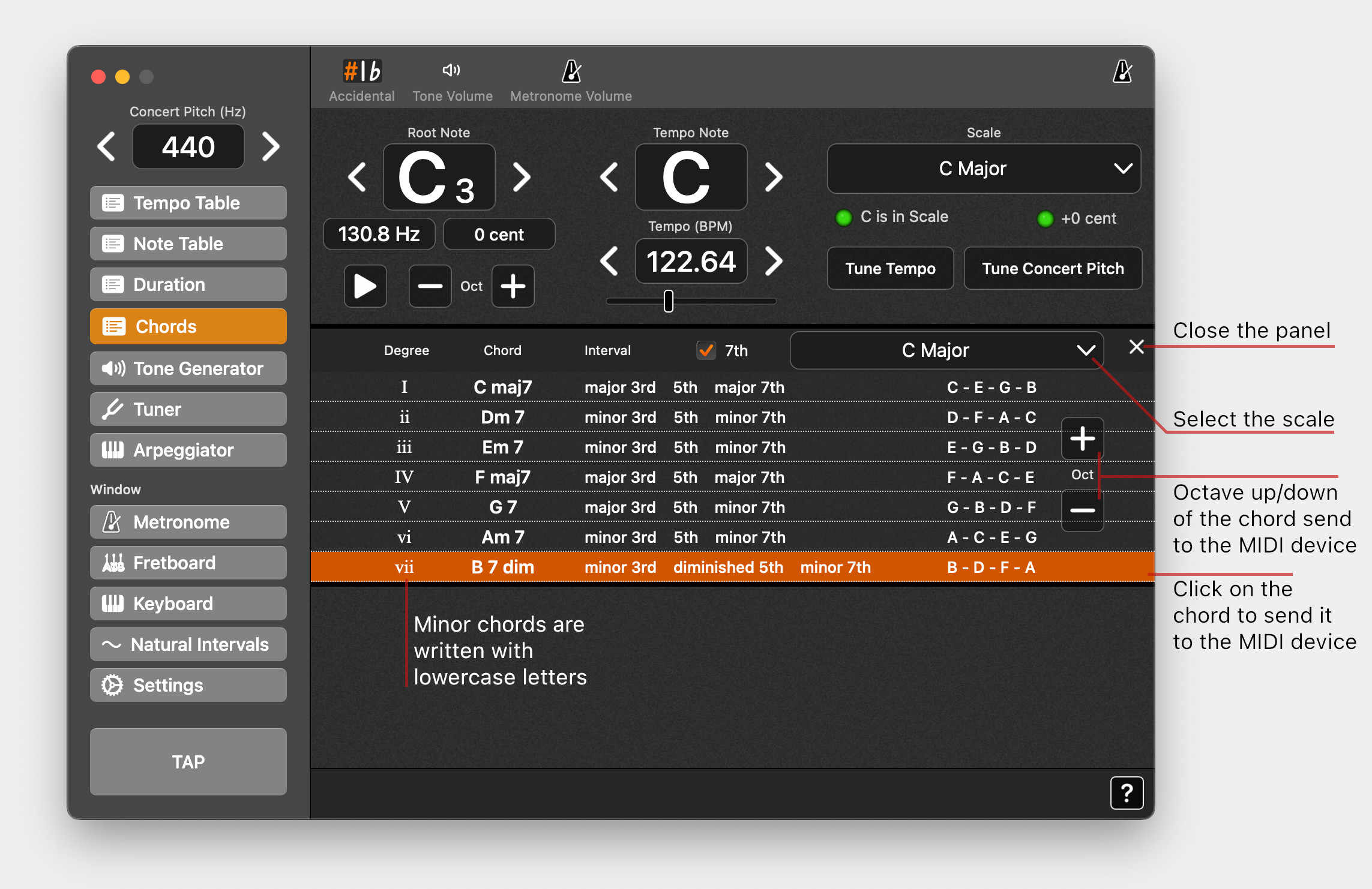Open the Arpeggiator section

188,450
